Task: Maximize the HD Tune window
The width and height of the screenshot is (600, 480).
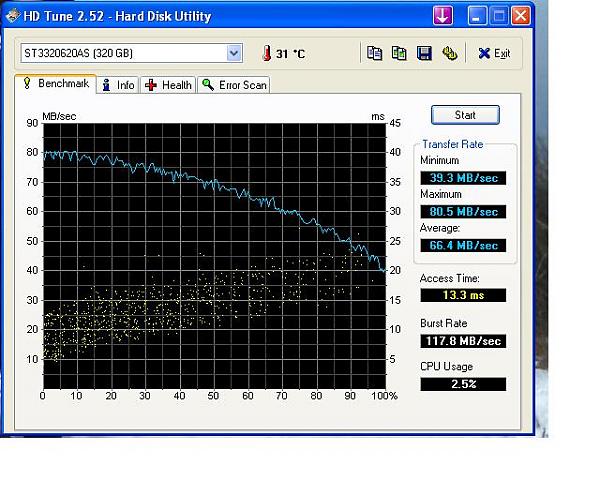Action: point(499,16)
